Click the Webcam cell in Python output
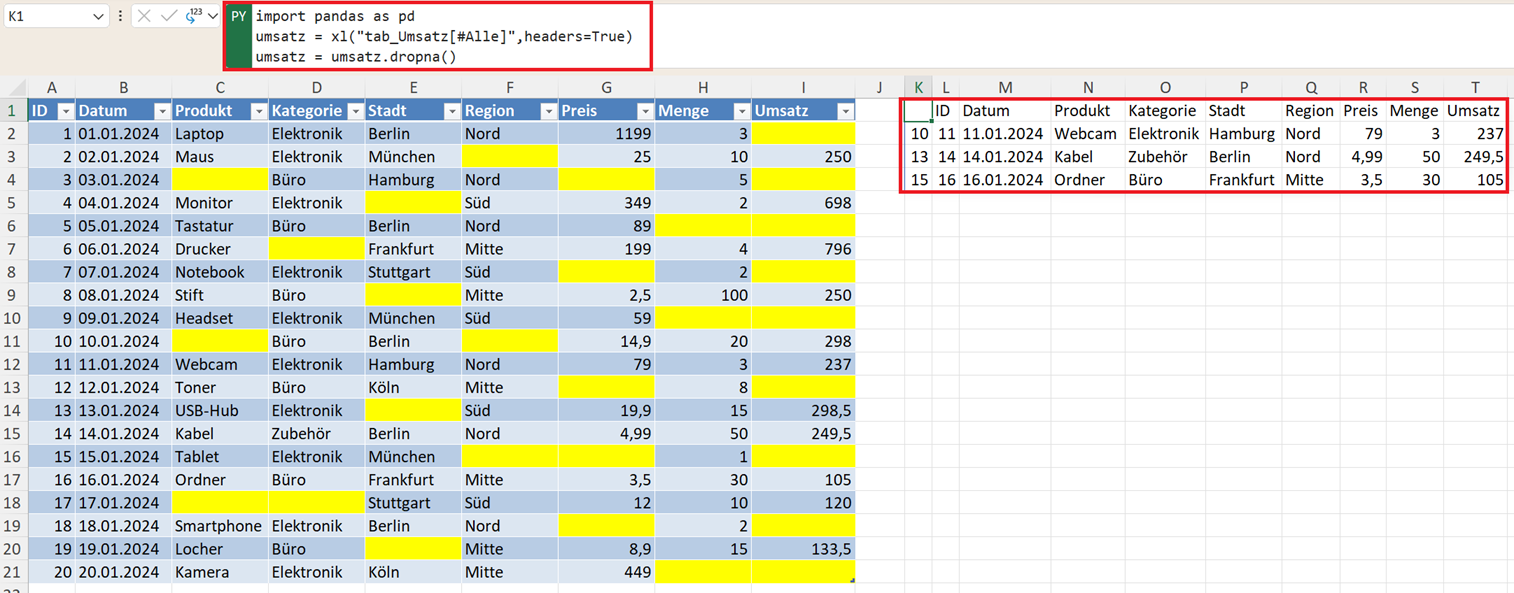 coord(1085,134)
